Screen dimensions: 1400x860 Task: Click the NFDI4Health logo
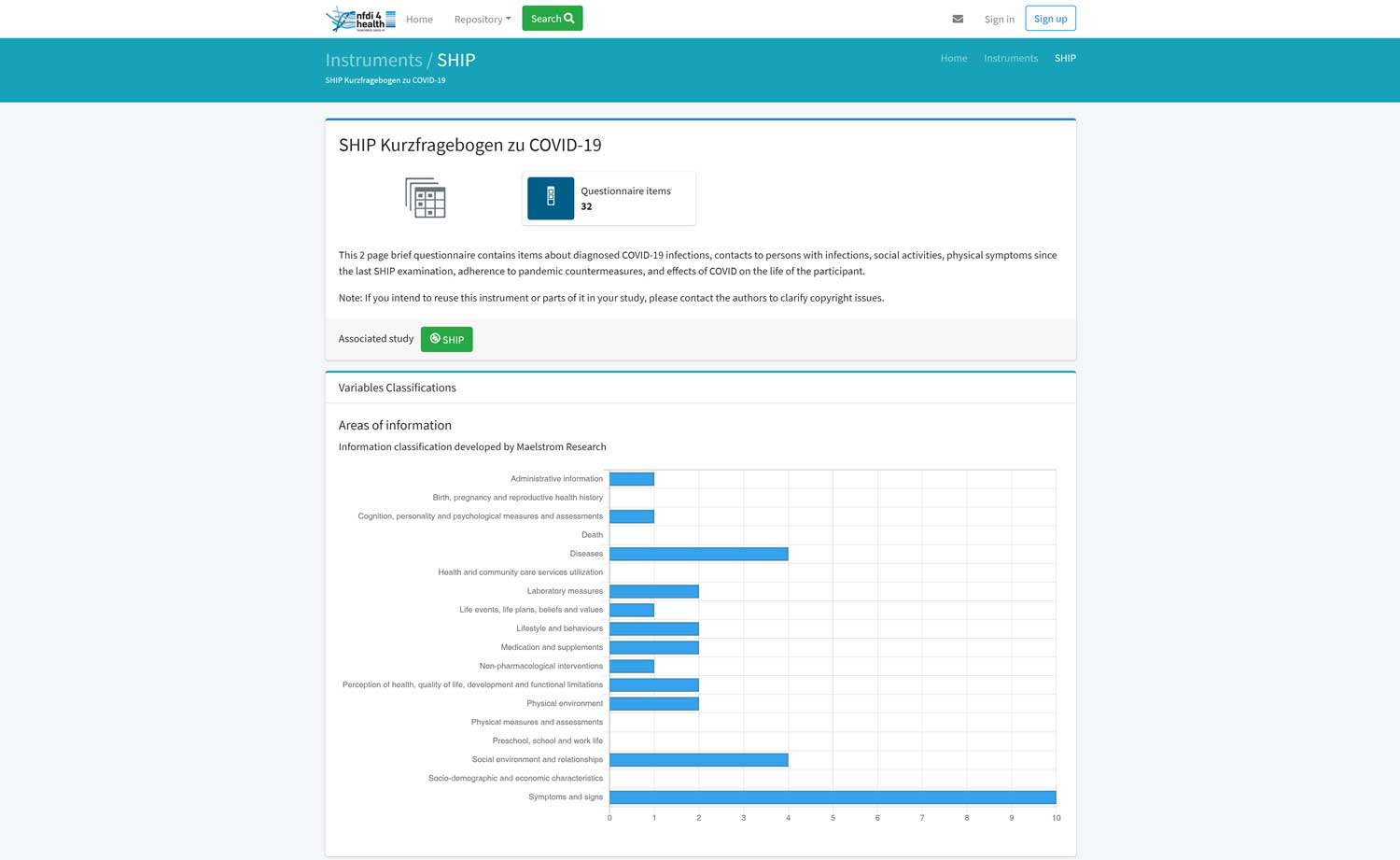pos(360,19)
